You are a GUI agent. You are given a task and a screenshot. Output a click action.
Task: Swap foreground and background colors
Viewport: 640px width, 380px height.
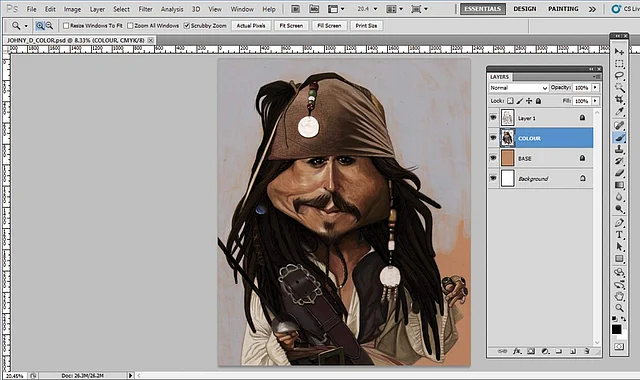[623, 318]
